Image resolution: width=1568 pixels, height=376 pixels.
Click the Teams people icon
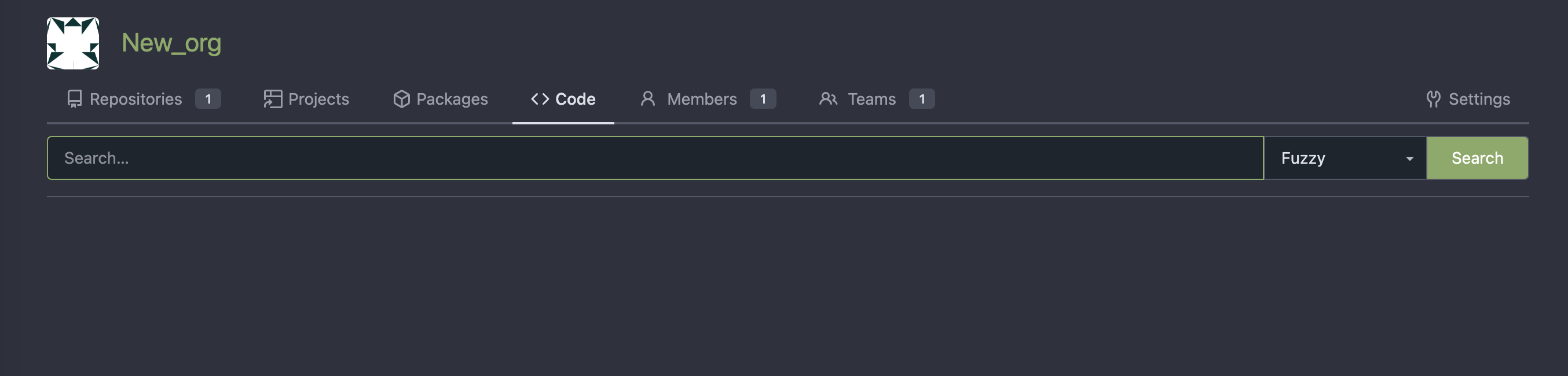point(828,99)
